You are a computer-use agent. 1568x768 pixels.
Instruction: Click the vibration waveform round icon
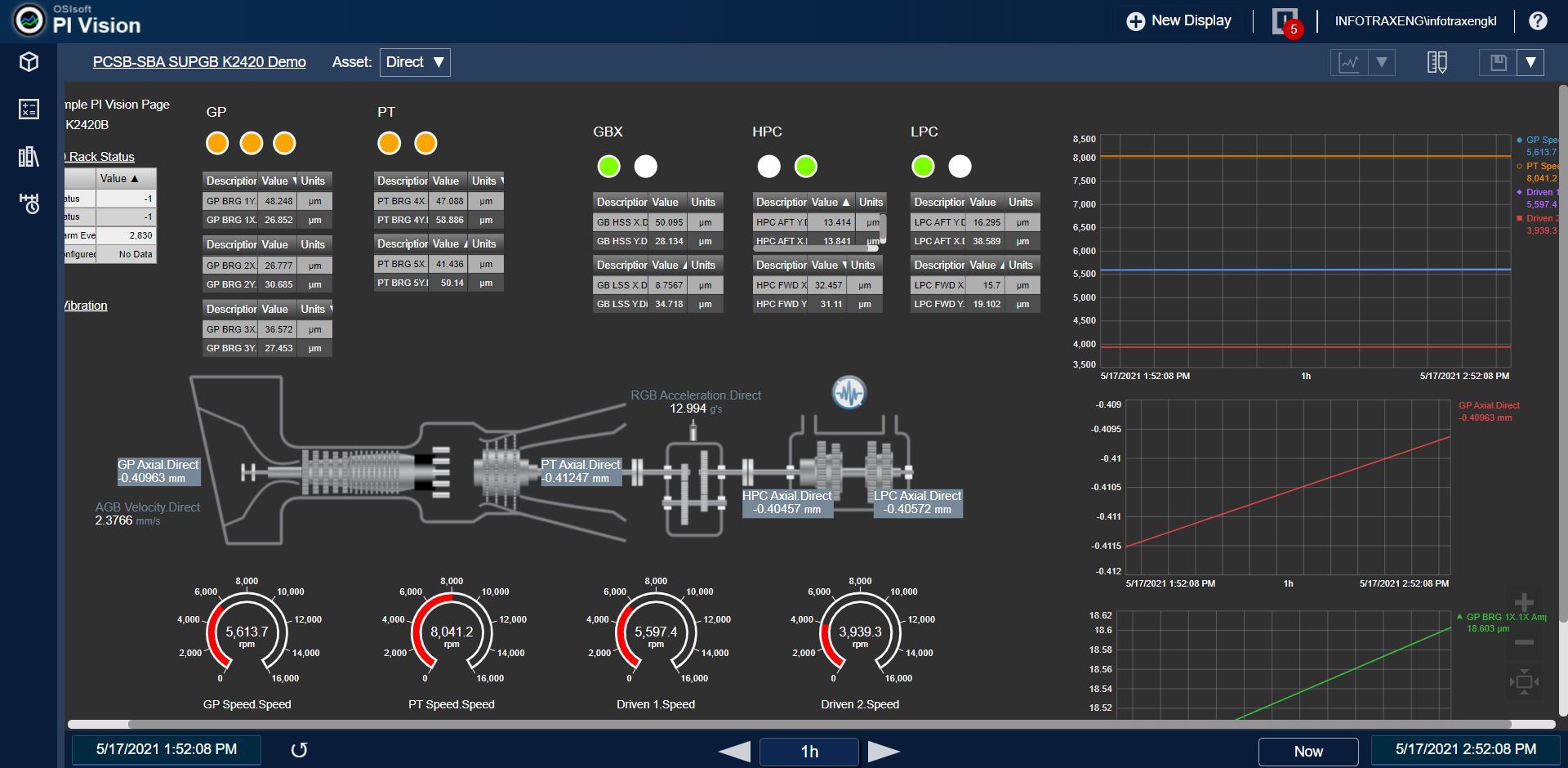[849, 393]
